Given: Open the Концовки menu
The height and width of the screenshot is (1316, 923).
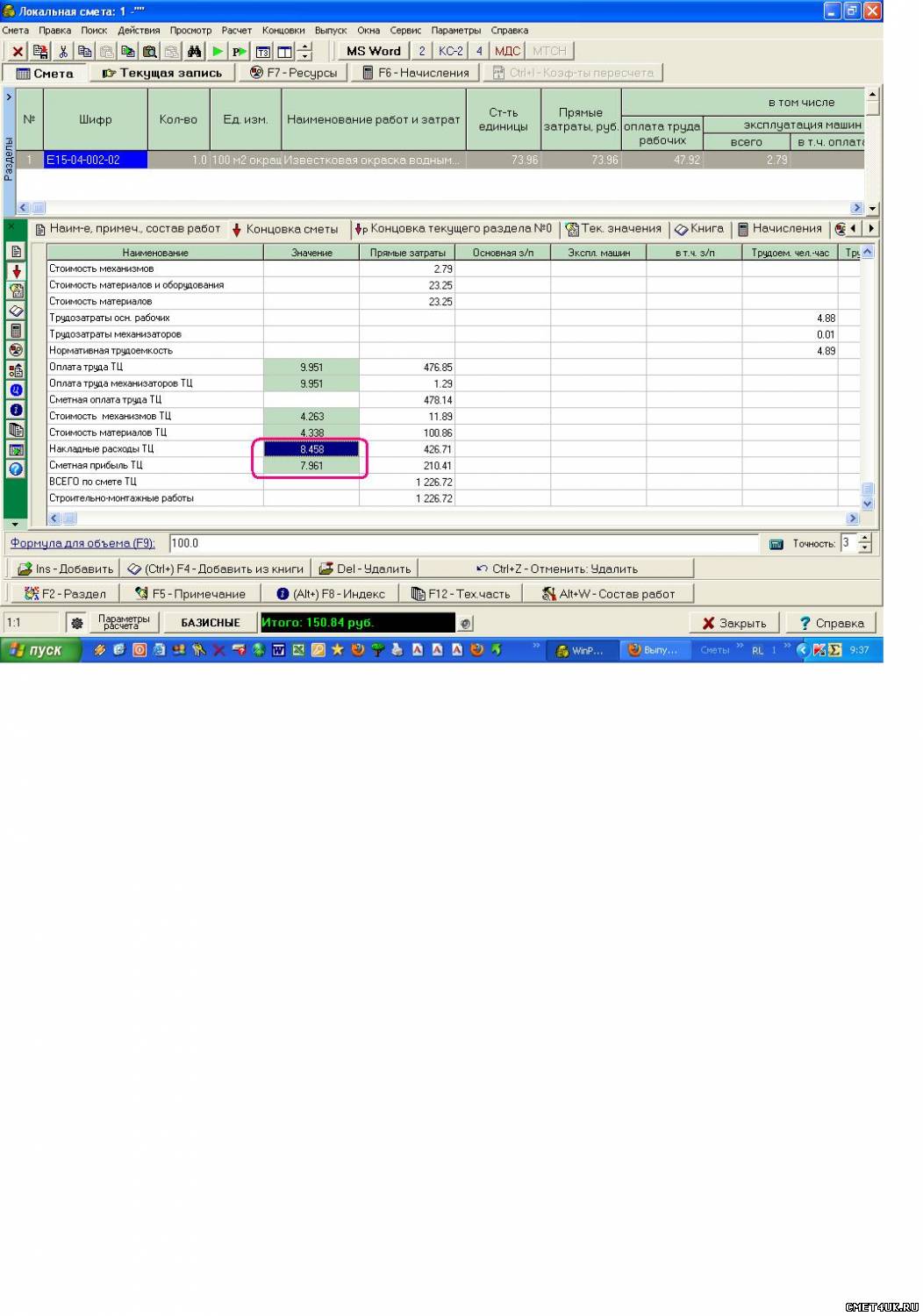Looking at the screenshot, I should [x=283, y=30].
